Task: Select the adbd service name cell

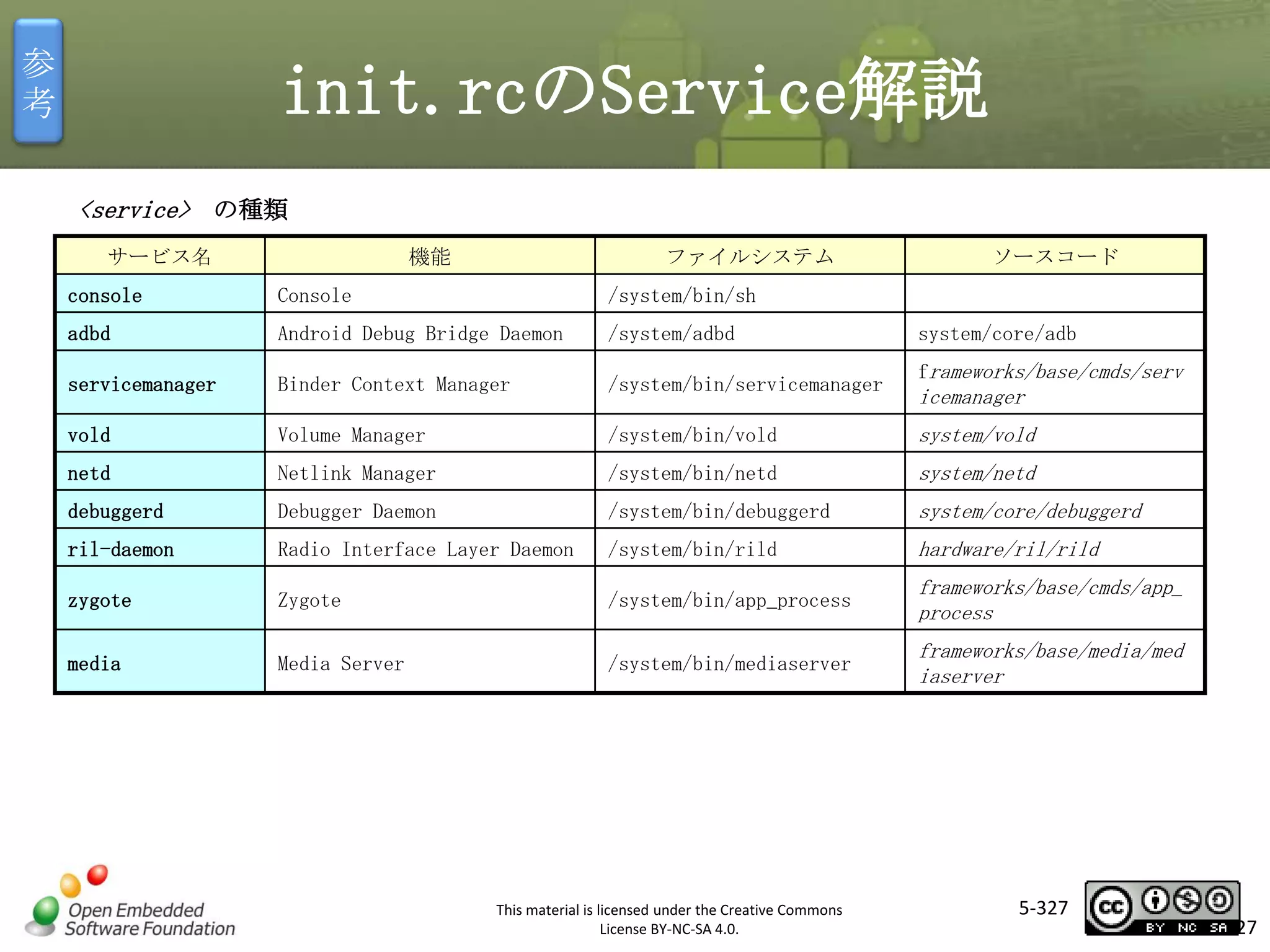Action: pos(161,332)
